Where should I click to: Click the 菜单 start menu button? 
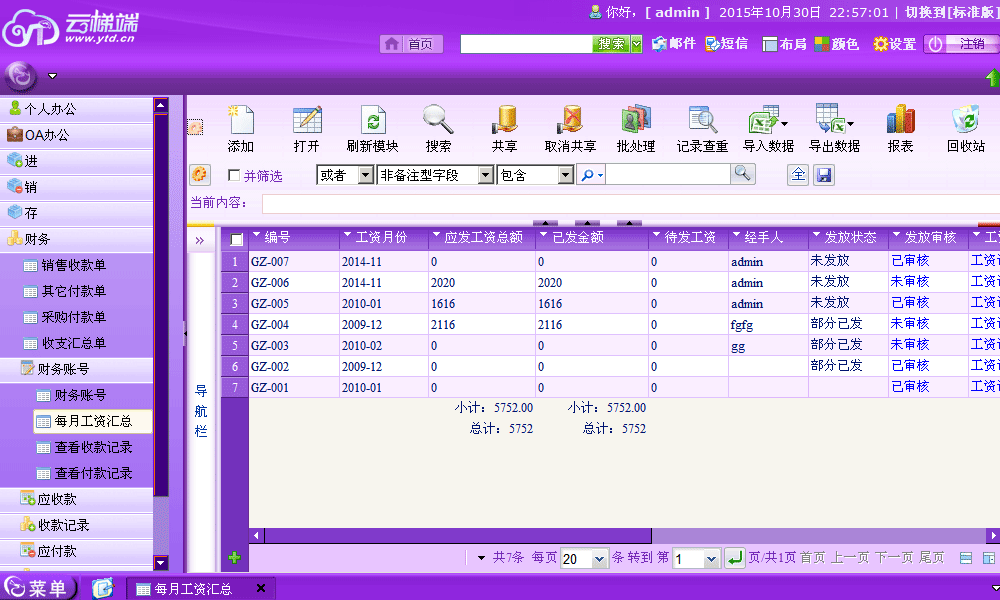click(x=38, y=588)
